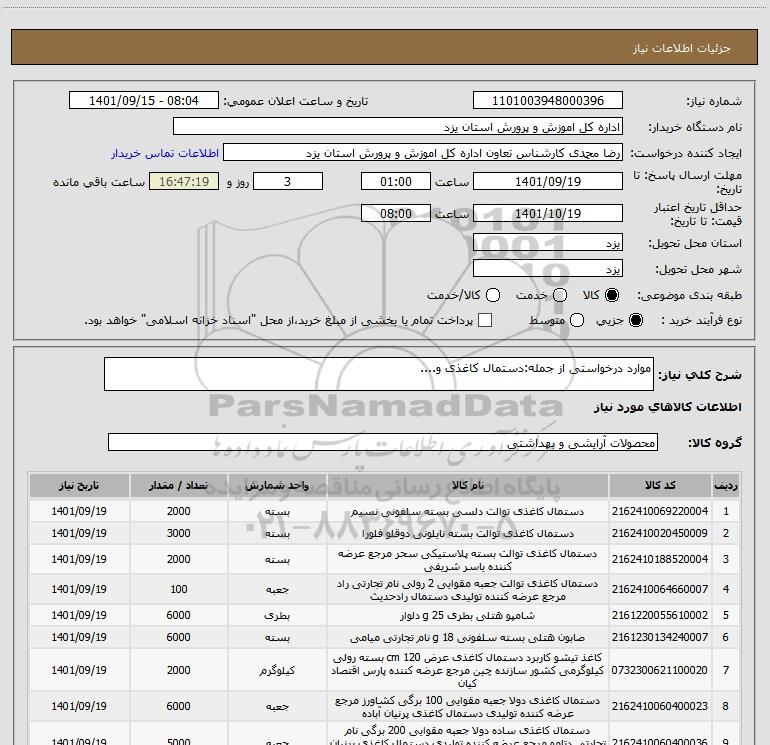Image resolution: width=770 pixels, height=745 pixels.
Task: Click the deadline hour 01:00 field
Action: (396, 181)
